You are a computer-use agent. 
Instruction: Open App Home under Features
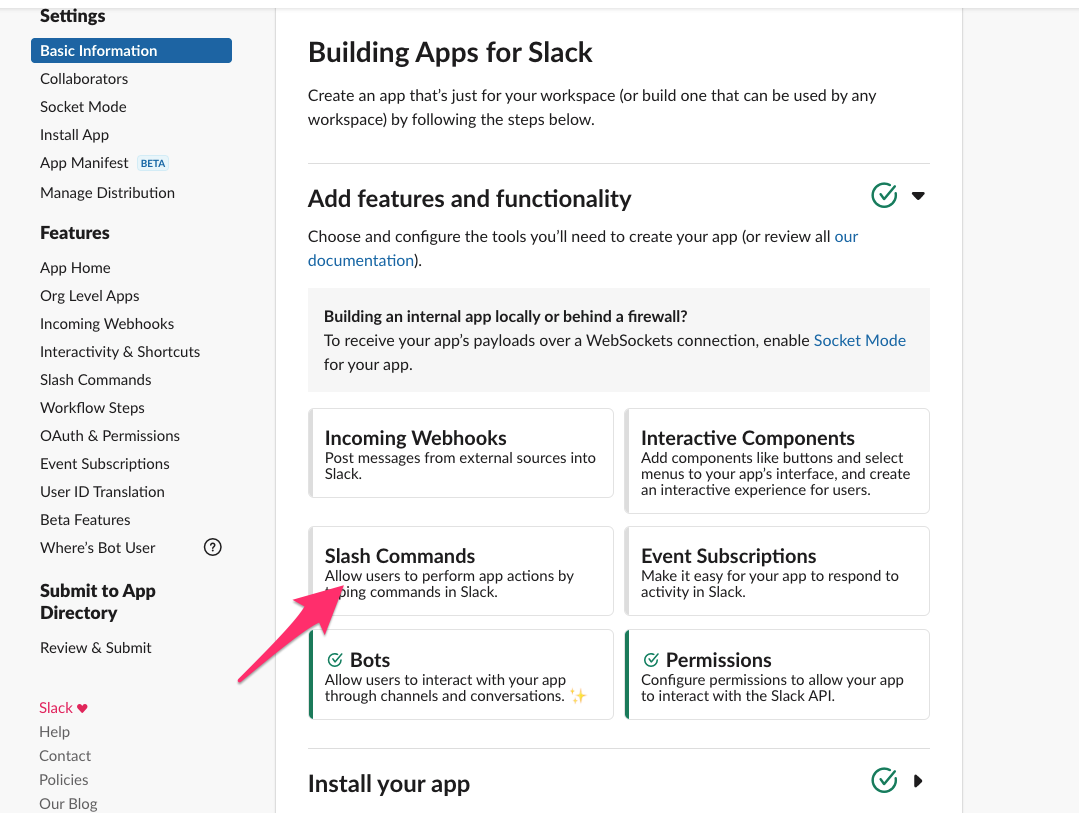tap(75, 268)
